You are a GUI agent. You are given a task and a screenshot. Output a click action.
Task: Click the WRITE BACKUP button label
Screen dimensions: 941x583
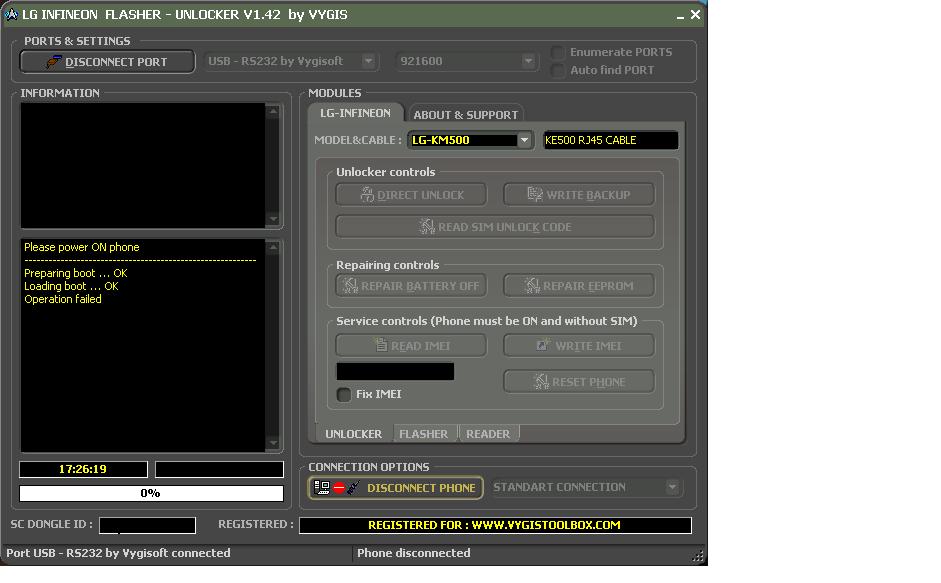pyautogui.click(x=588, y=195)
